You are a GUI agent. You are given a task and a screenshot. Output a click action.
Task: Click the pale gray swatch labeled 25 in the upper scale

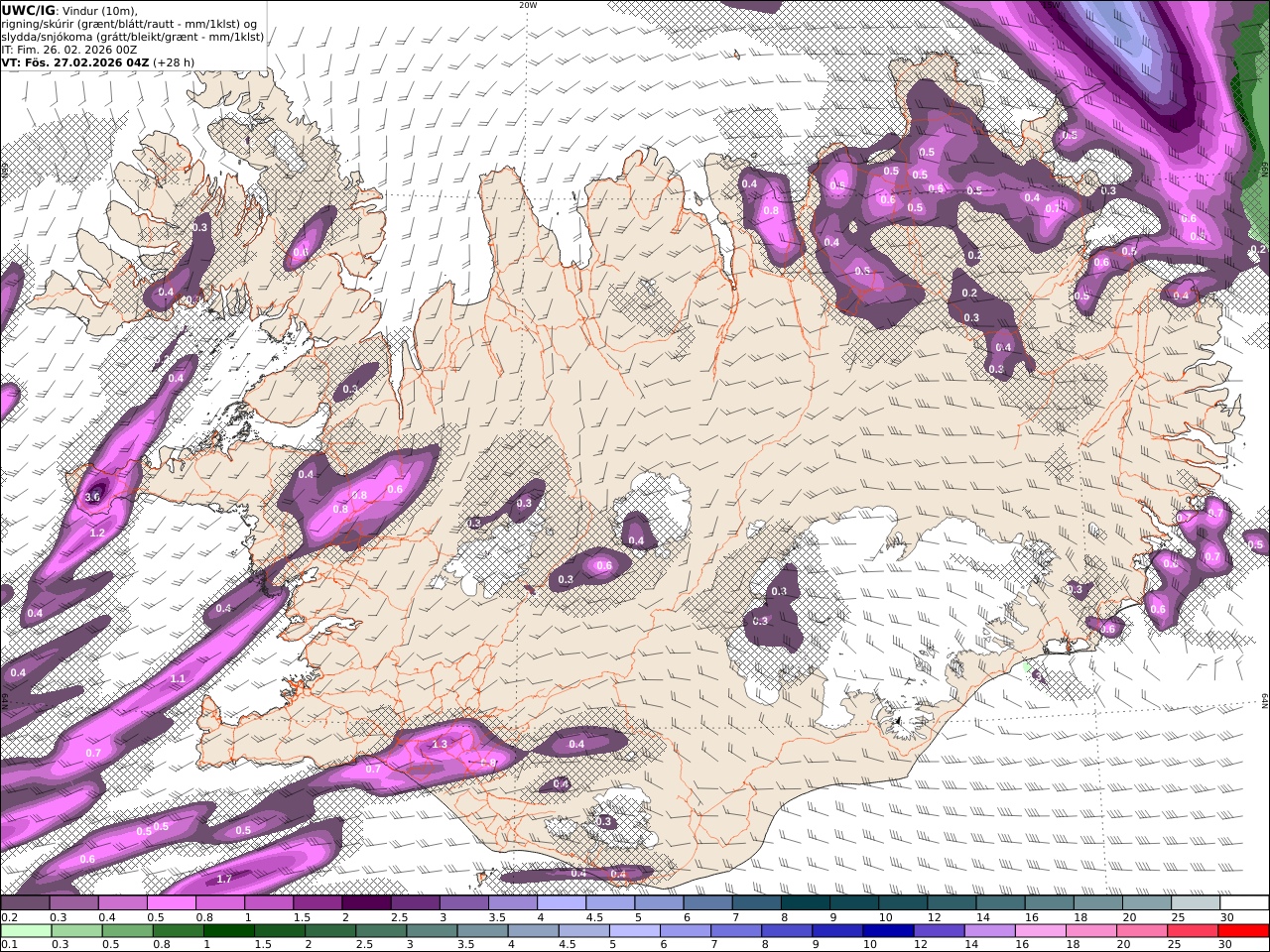pyautogui.click(x=1197, y=903)
